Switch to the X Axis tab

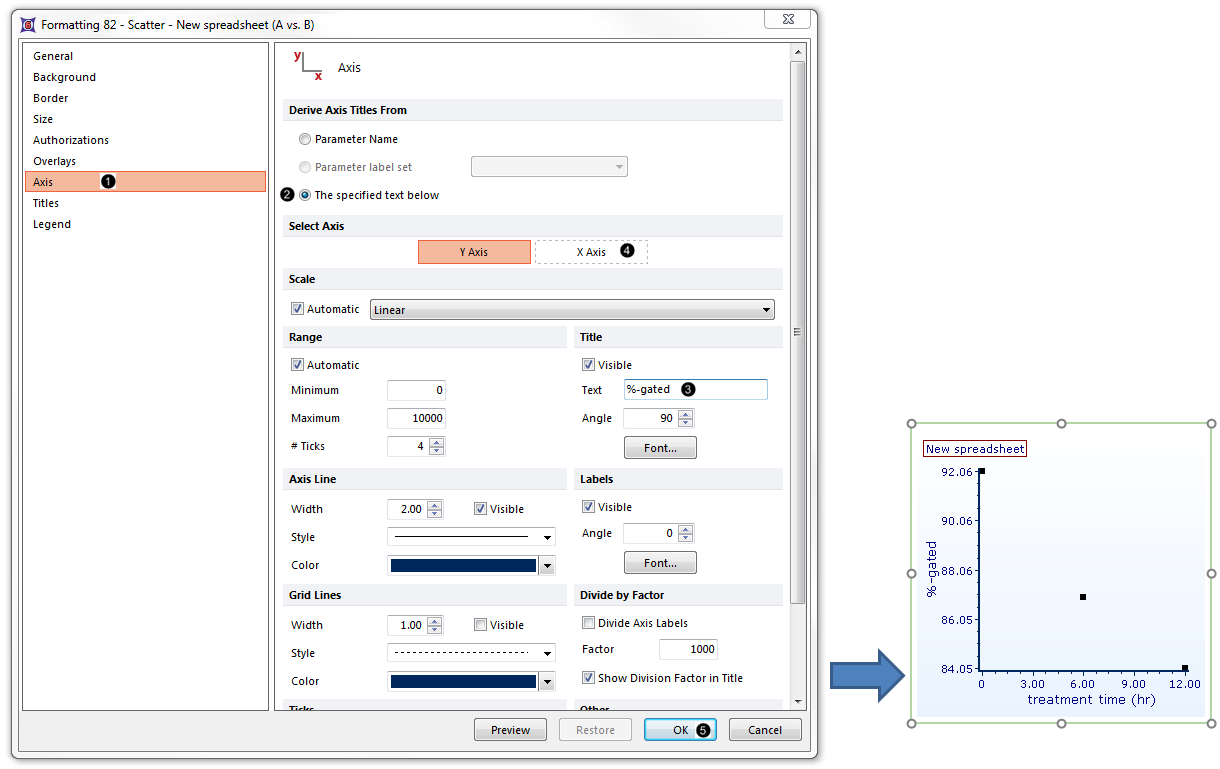tap(591, 252)
